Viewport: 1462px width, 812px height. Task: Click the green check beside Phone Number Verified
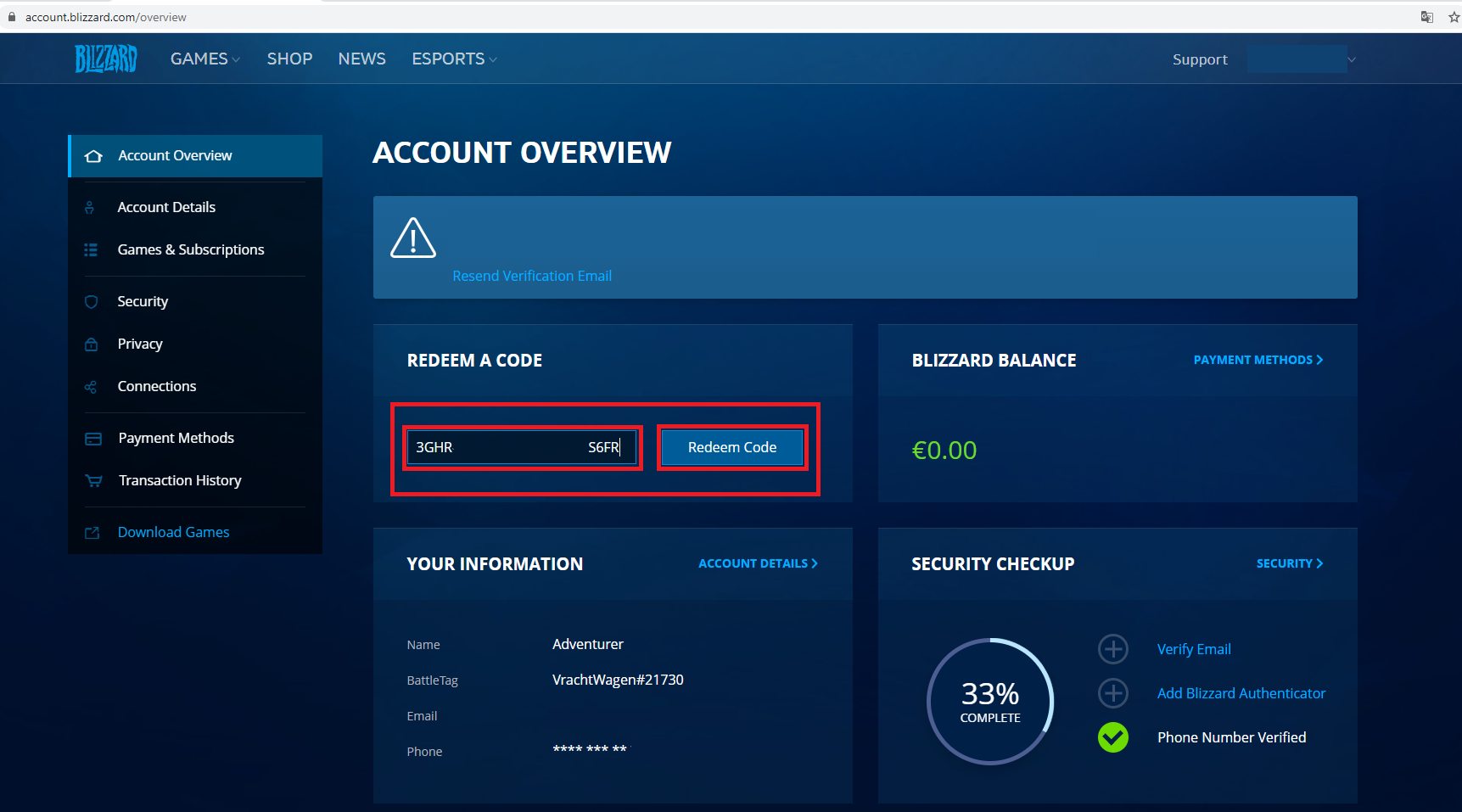point(1113,737)
